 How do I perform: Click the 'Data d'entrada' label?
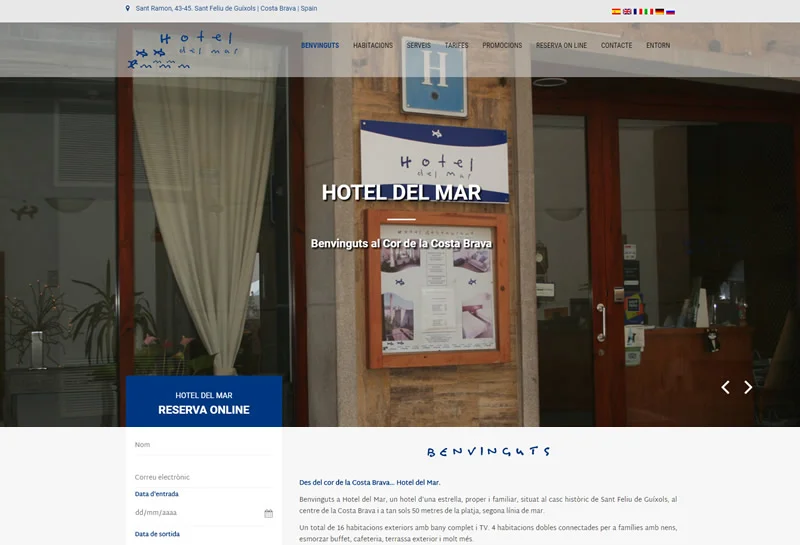point(157,494)
